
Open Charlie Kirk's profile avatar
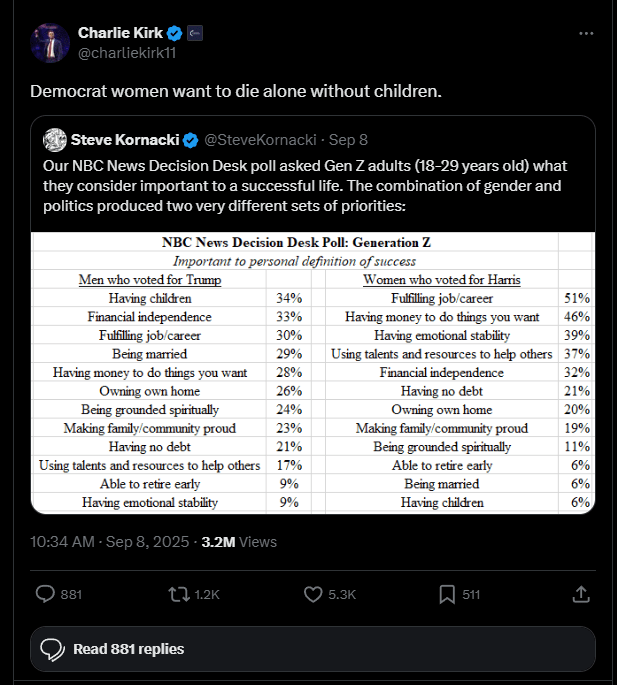click(x=50, y=43)
